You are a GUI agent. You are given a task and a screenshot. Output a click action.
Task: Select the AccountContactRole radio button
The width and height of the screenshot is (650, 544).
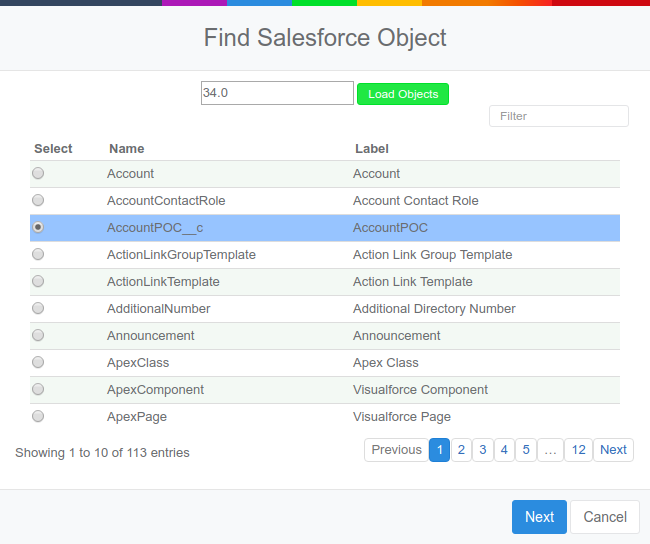point(38,200)
